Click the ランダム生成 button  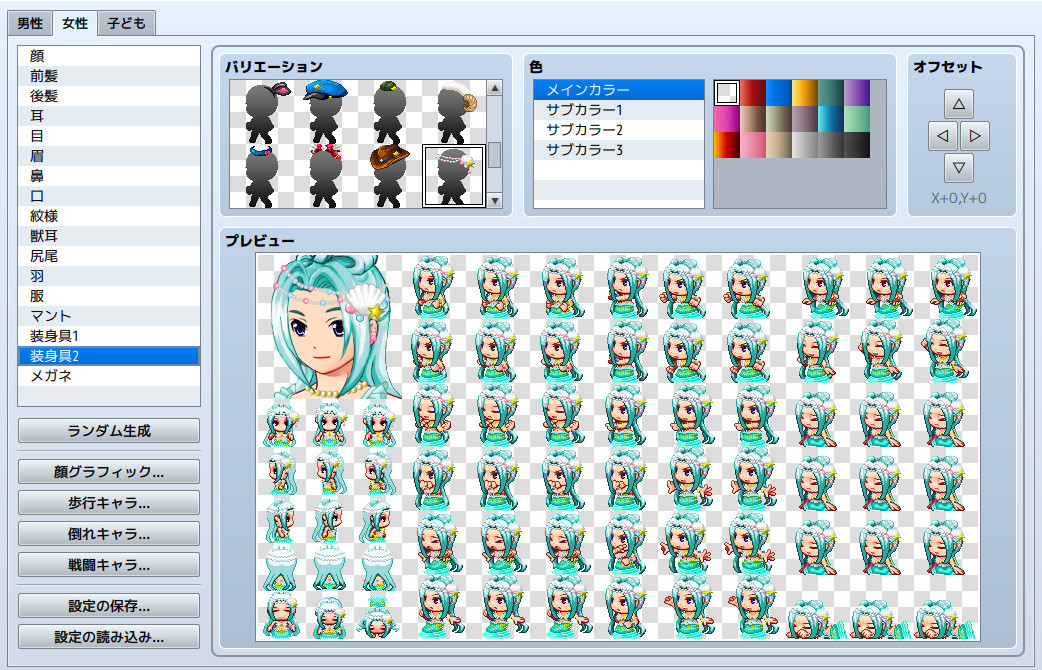tap(108, 431)
